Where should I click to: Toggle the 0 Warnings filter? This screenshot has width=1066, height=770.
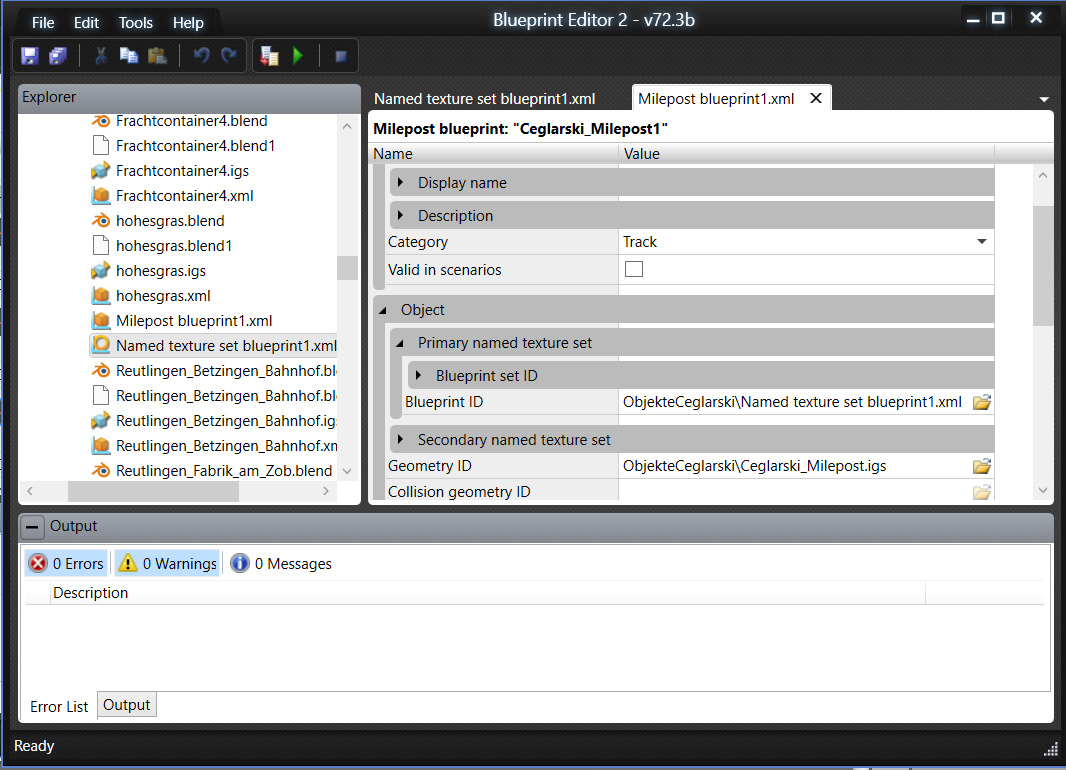coord(167,564)
